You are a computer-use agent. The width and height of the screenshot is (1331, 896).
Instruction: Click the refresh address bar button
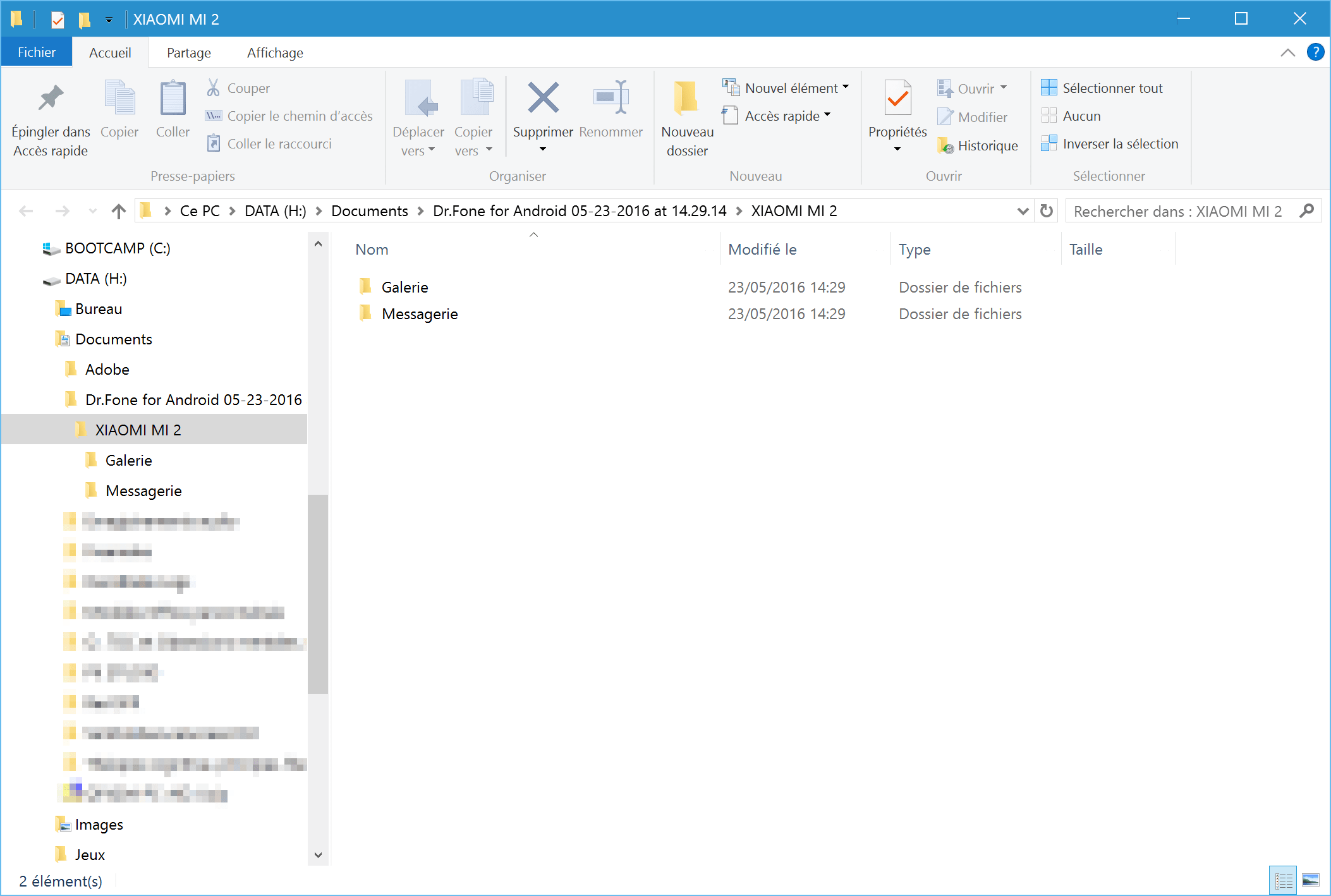1047,210
